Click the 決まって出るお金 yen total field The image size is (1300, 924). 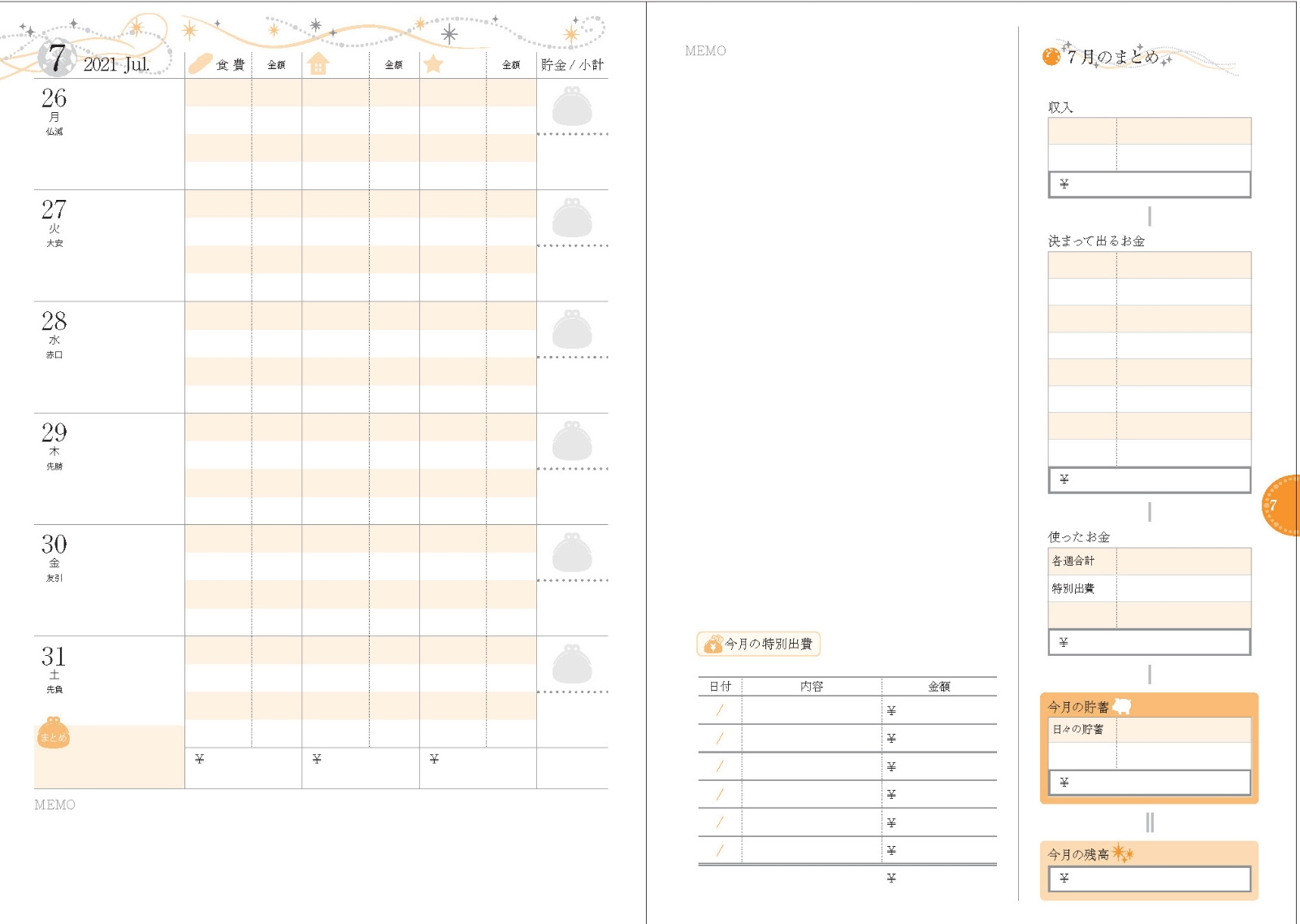1149,479
